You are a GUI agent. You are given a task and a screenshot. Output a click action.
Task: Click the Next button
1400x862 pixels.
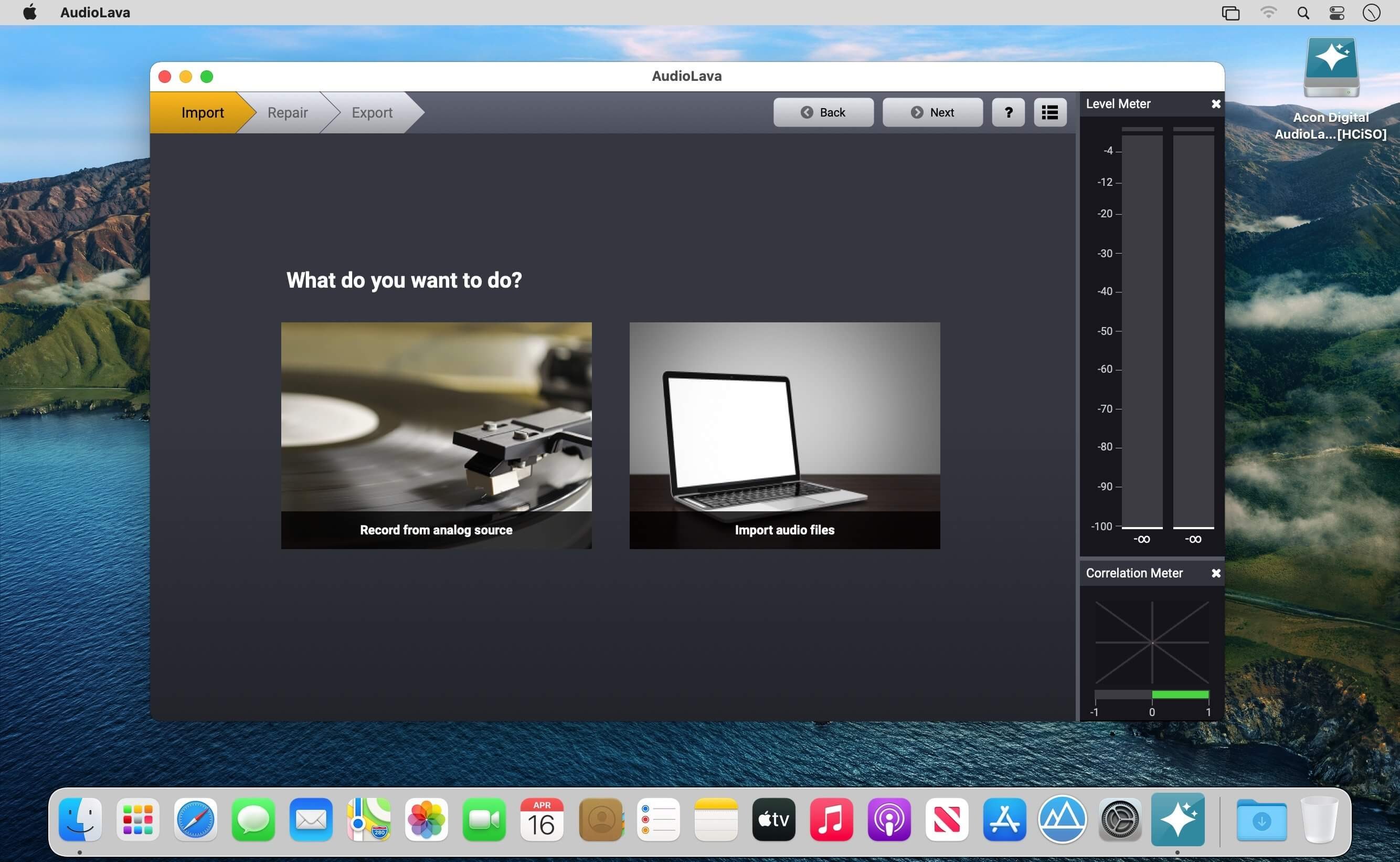[932, 112]
